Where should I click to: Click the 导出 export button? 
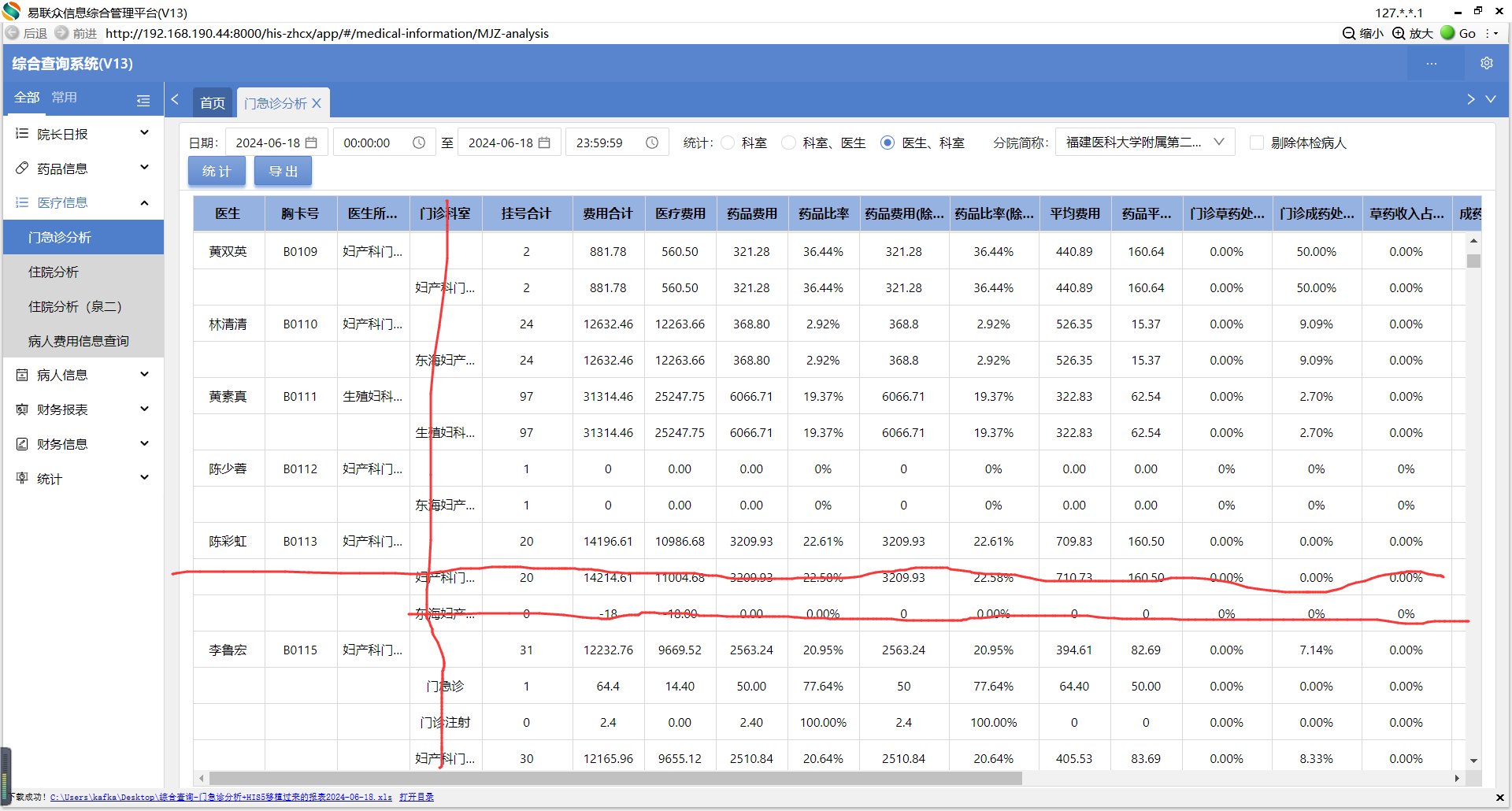point(283,171)
